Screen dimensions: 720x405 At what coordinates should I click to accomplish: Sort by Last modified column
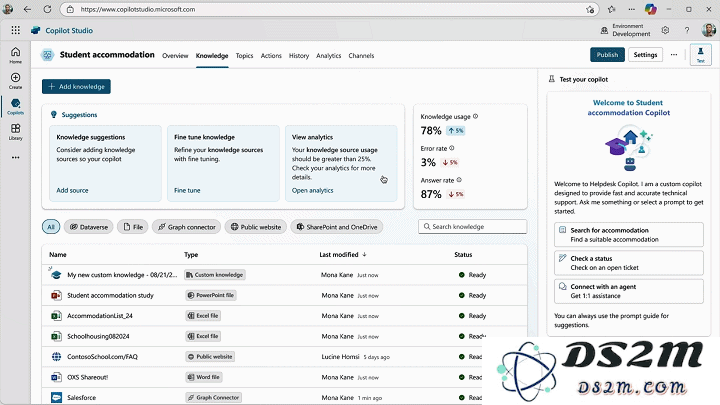(x=343, y=254)
